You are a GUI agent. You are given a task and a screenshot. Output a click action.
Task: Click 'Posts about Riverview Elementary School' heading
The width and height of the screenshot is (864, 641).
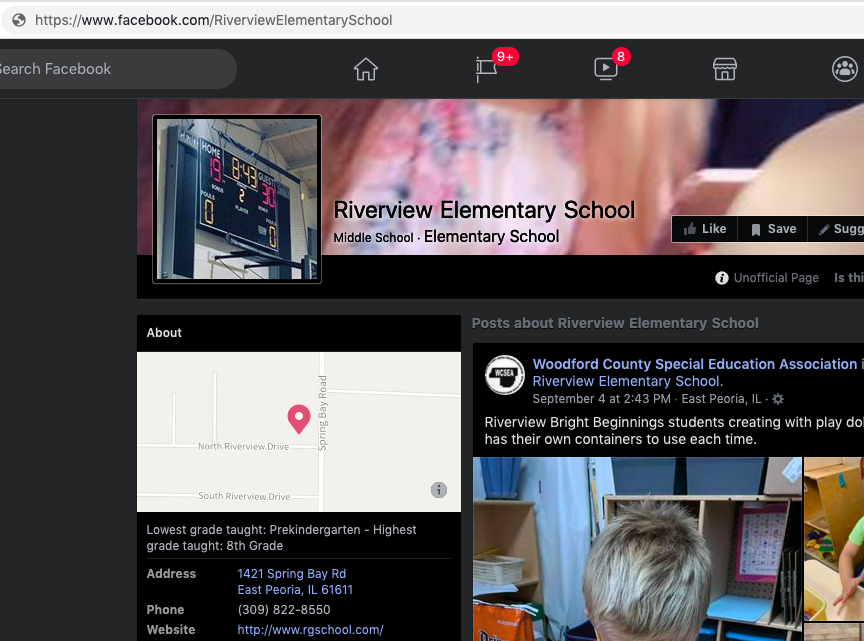[x=615, y=323]
